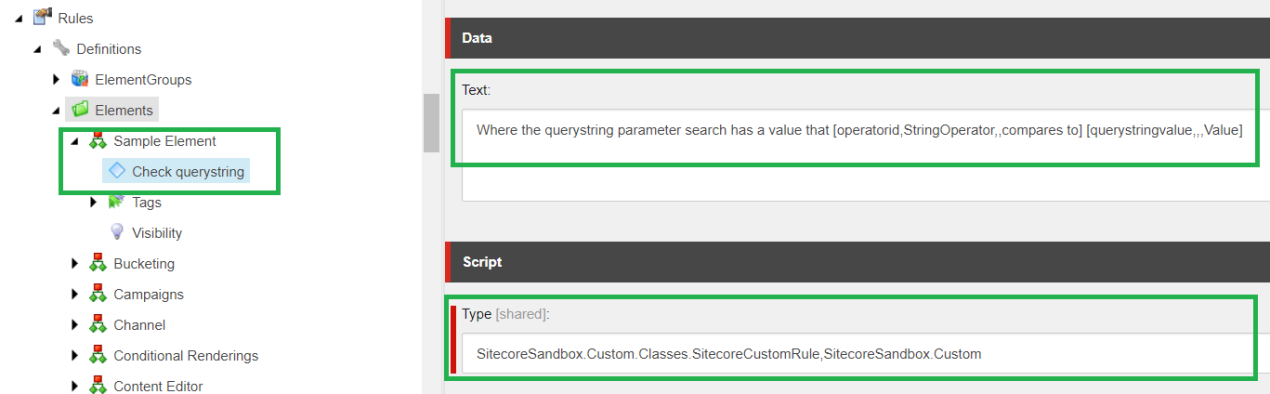This screenshot has width=1270, height=394.
Task: Expand the ElementGroups node arrow
Action: click(56, 79)
